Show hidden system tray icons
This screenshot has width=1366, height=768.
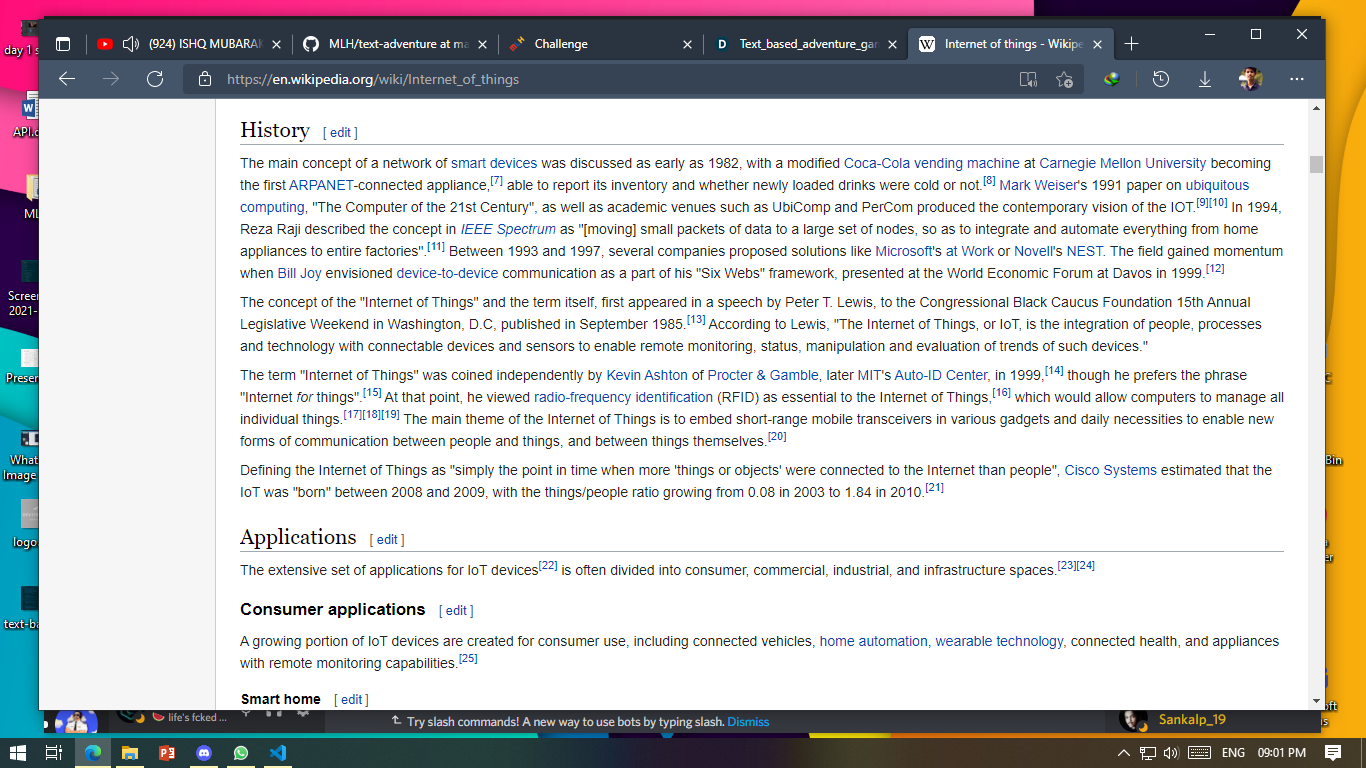tap(1124, 752)
